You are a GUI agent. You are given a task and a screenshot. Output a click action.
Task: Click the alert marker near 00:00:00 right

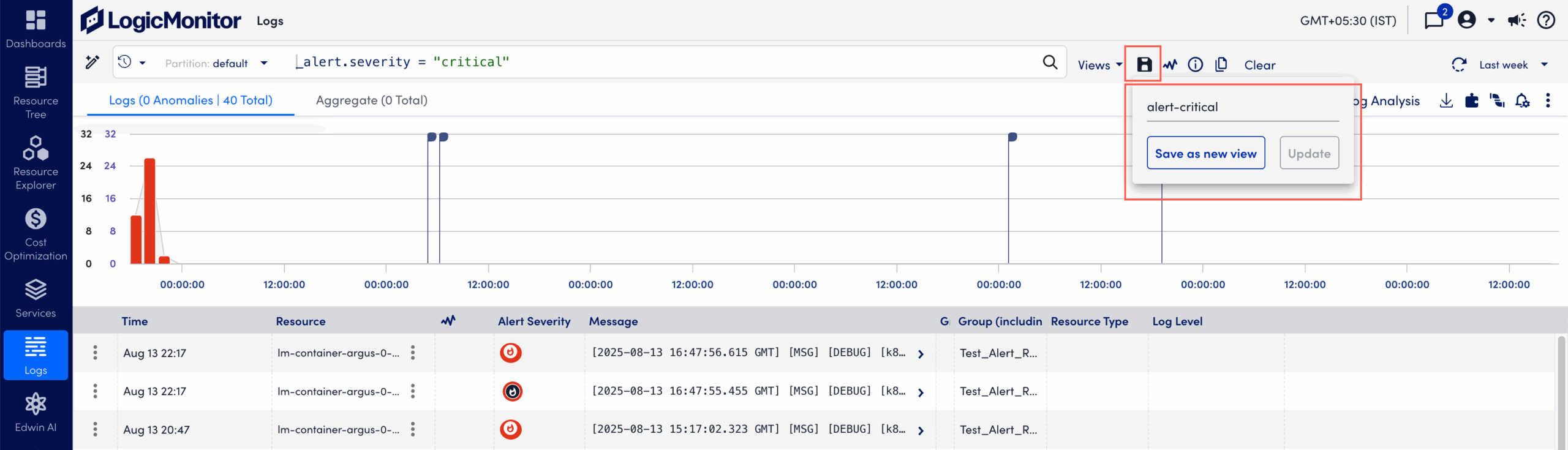(1012, 137)
